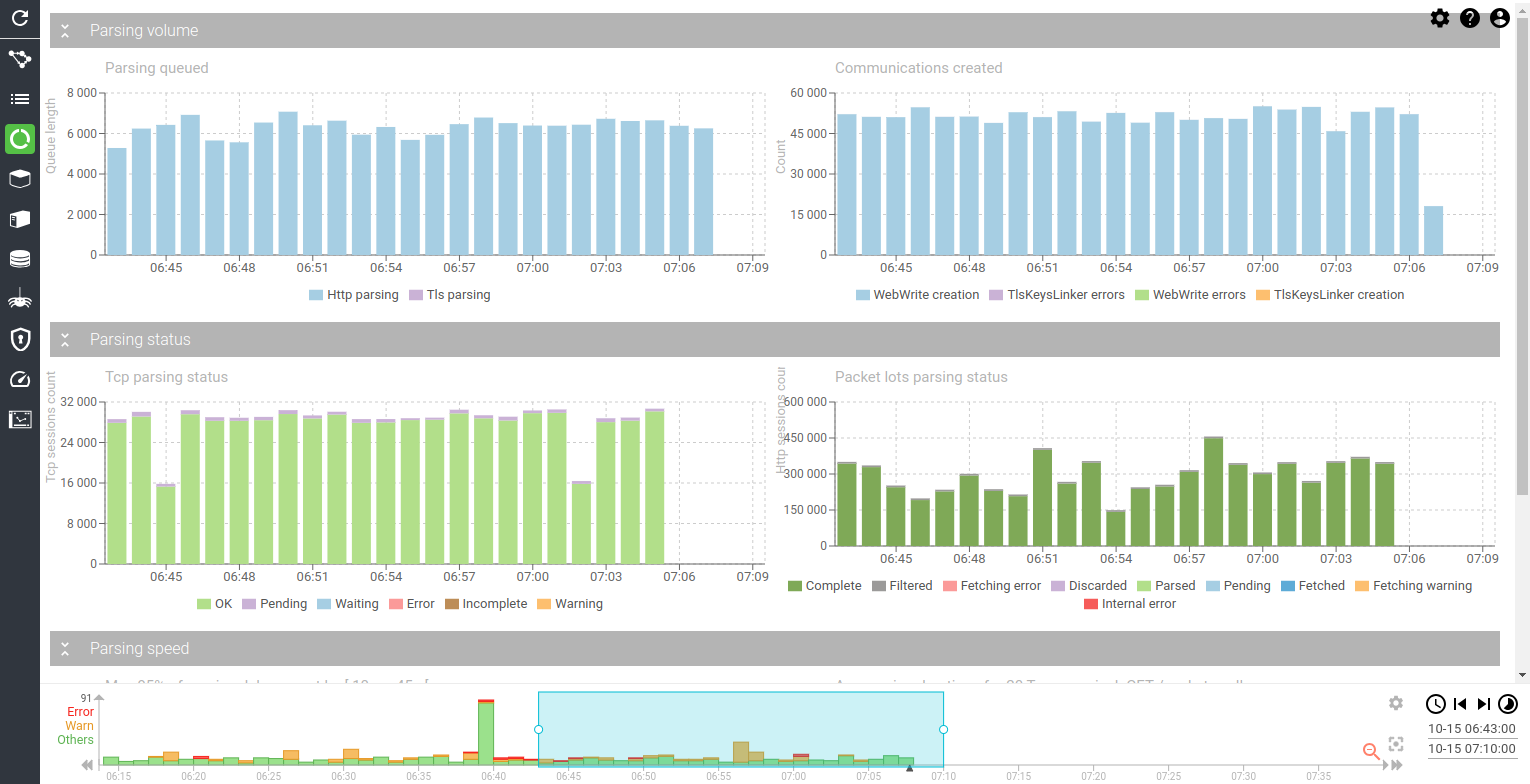This screenshot has width=1530, height=784.
Task: Toggle the Tcp status Pending legend series
Action: [274, 604]
